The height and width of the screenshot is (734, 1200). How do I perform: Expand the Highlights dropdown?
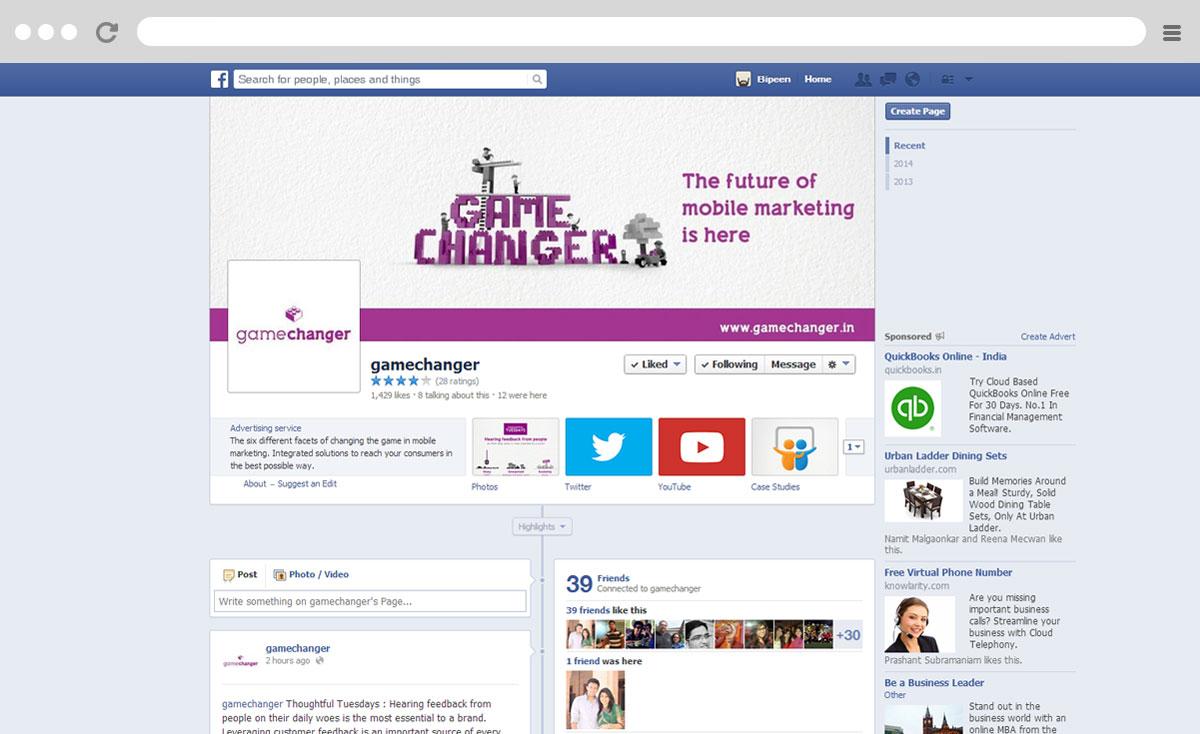(x=542, y=527)
